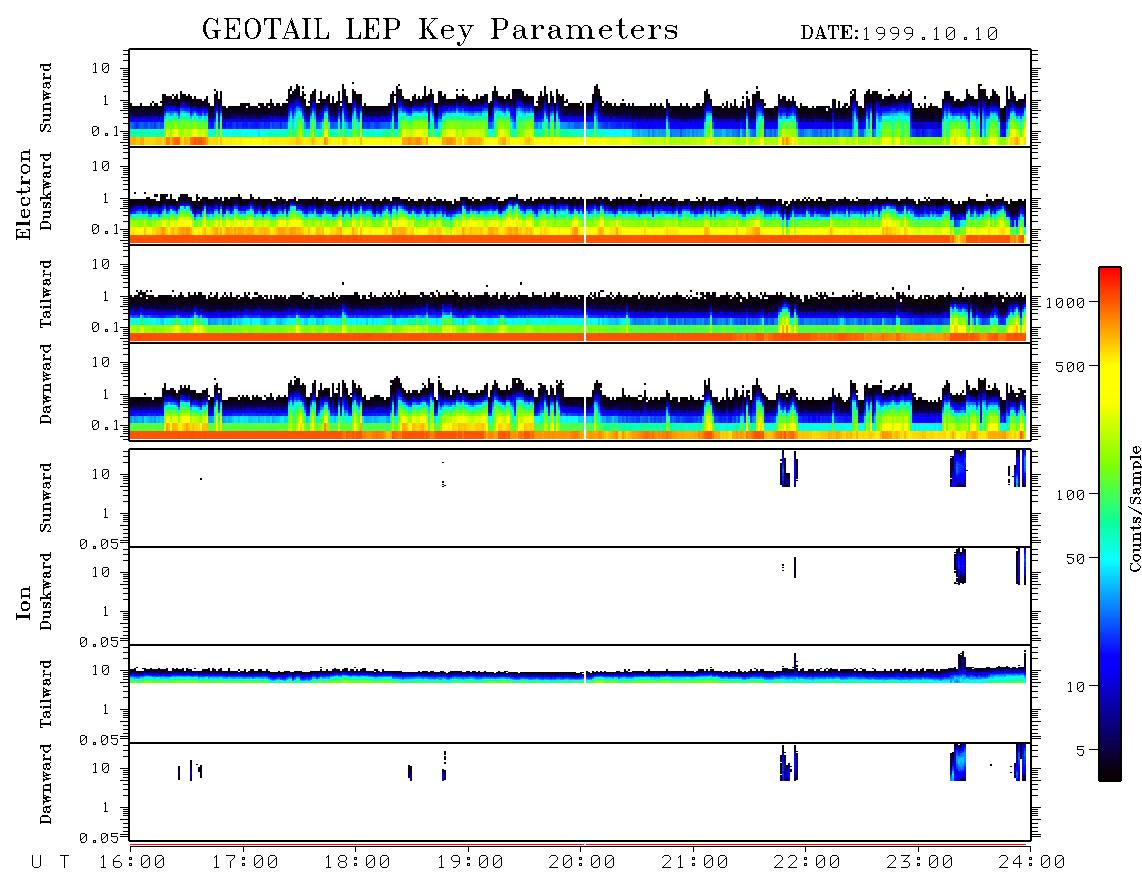Click the Ion Duskward panel label

(46, 591)
